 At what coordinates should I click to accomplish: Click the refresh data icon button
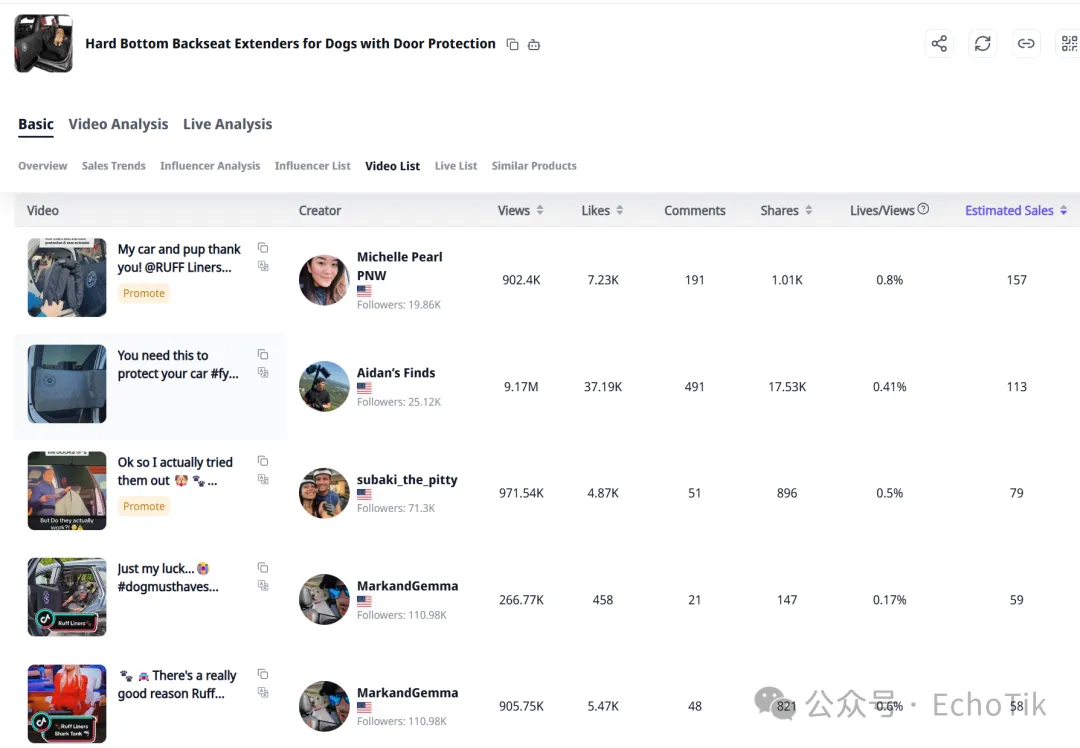(982, 43)
